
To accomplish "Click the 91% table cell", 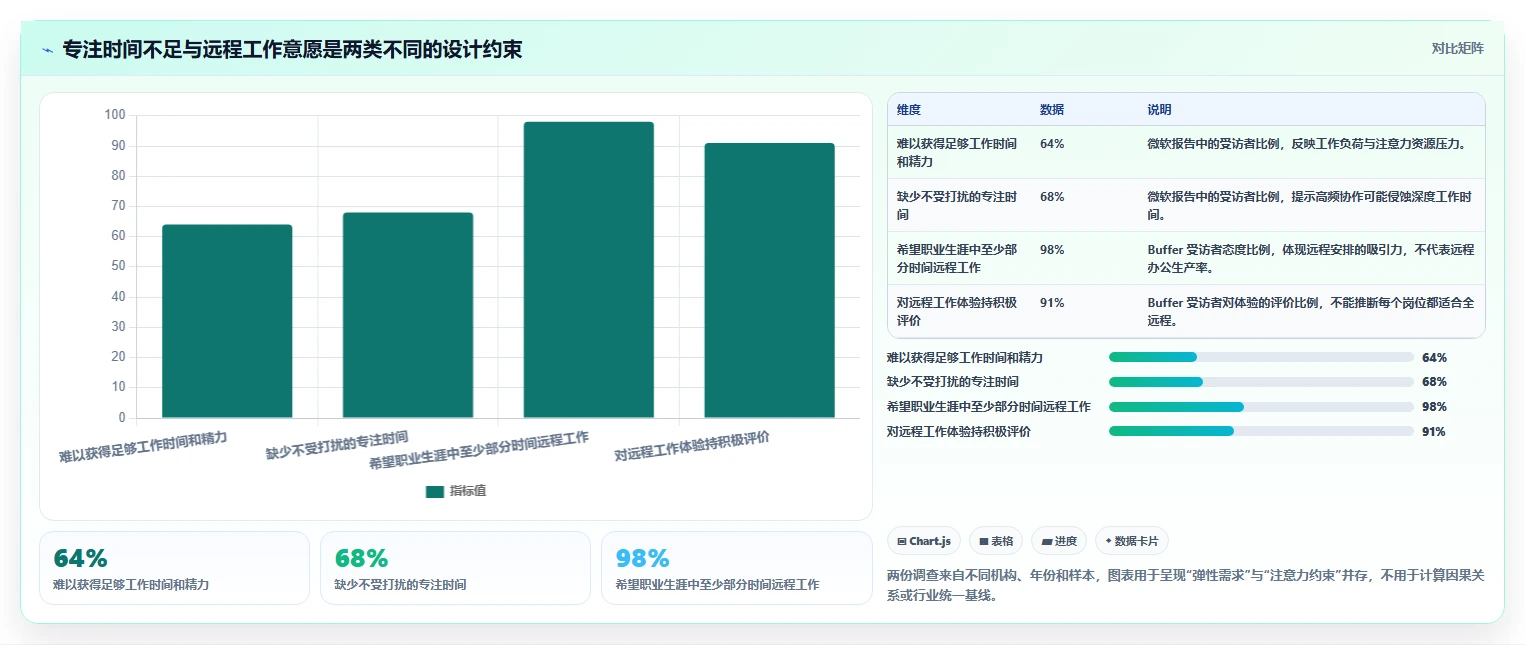I will [x=1052, y=302].
